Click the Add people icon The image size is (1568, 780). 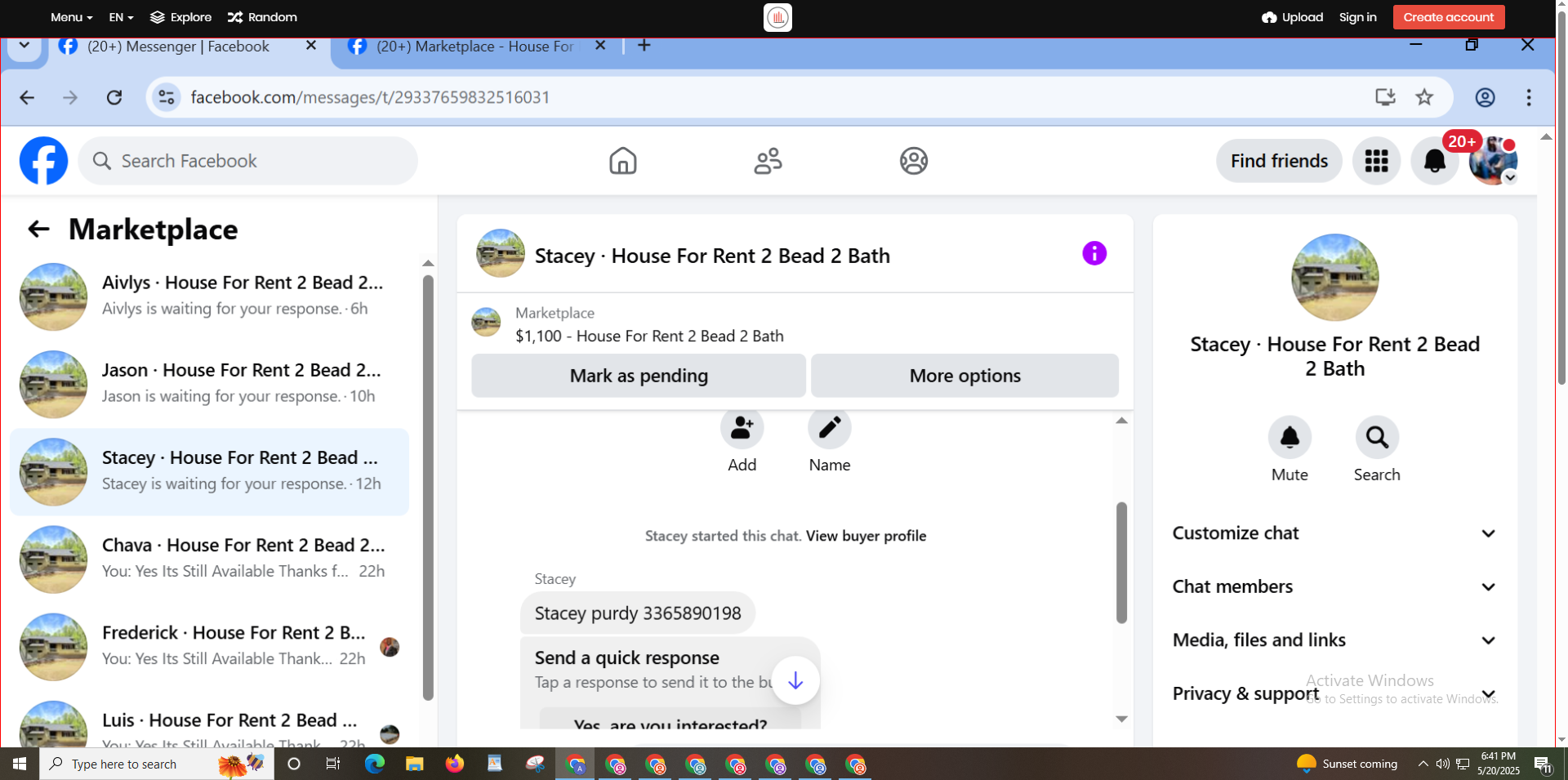pyautogui.click(x=742, y=428)
